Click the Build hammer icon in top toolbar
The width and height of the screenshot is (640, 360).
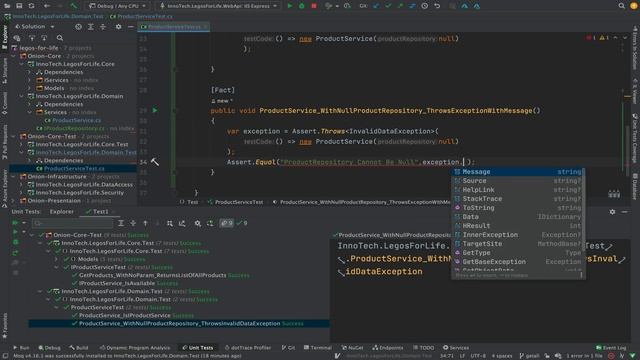coord(73,6)
